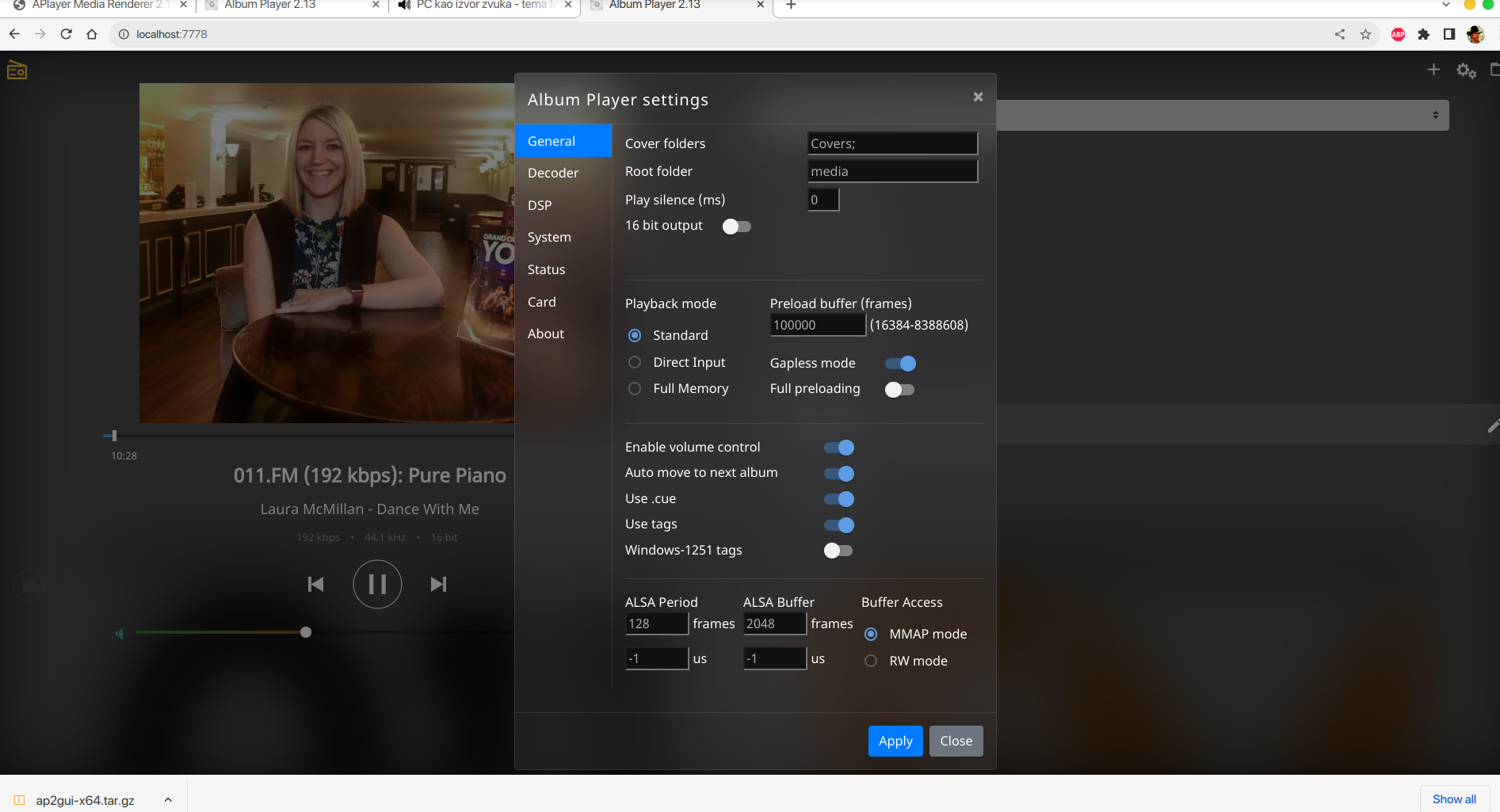Mute using the volume speaker icon
This screenshot has width=1500, height=812.
point(120,634)
